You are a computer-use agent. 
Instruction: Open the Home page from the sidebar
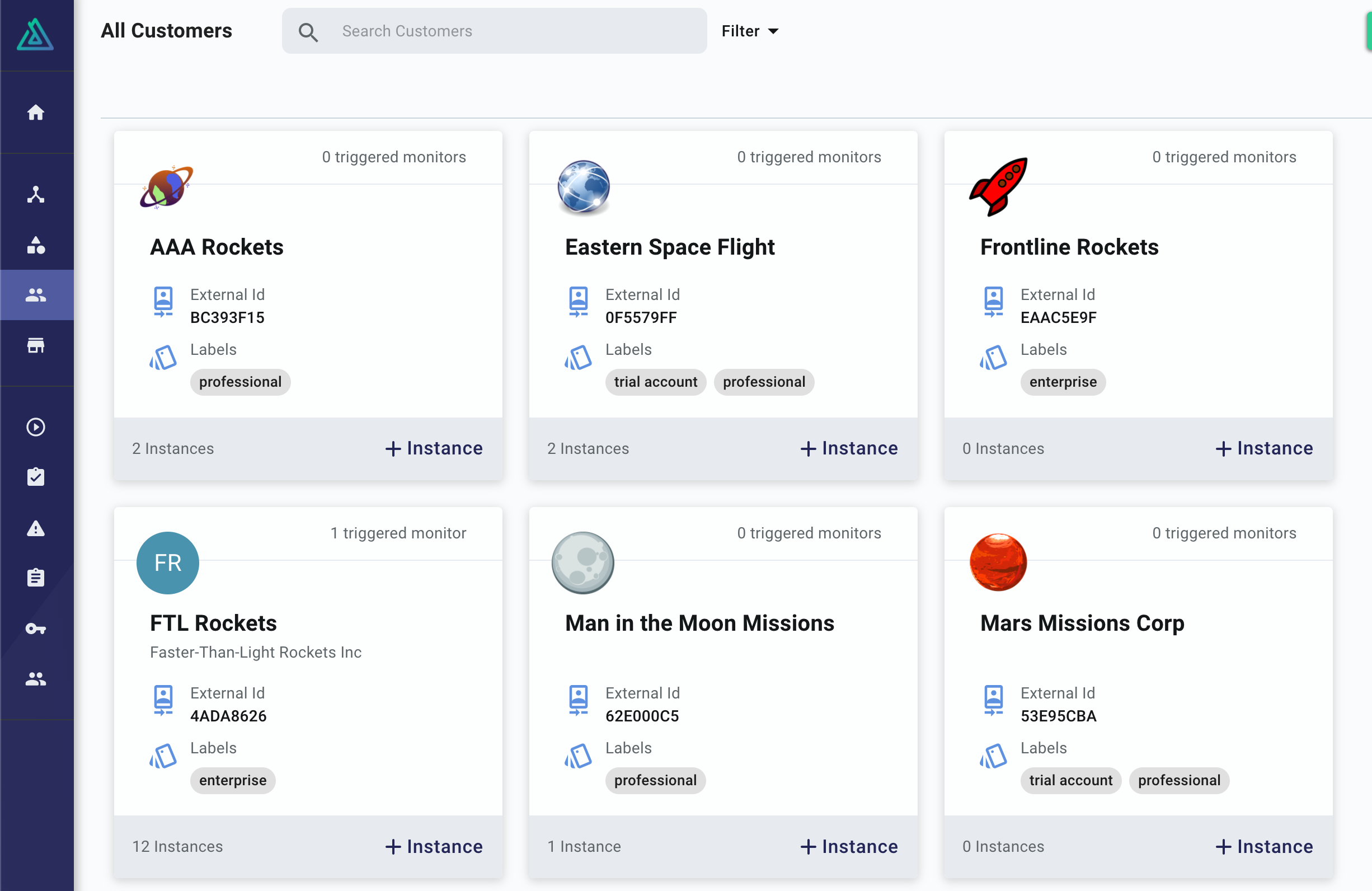(36, 112)
